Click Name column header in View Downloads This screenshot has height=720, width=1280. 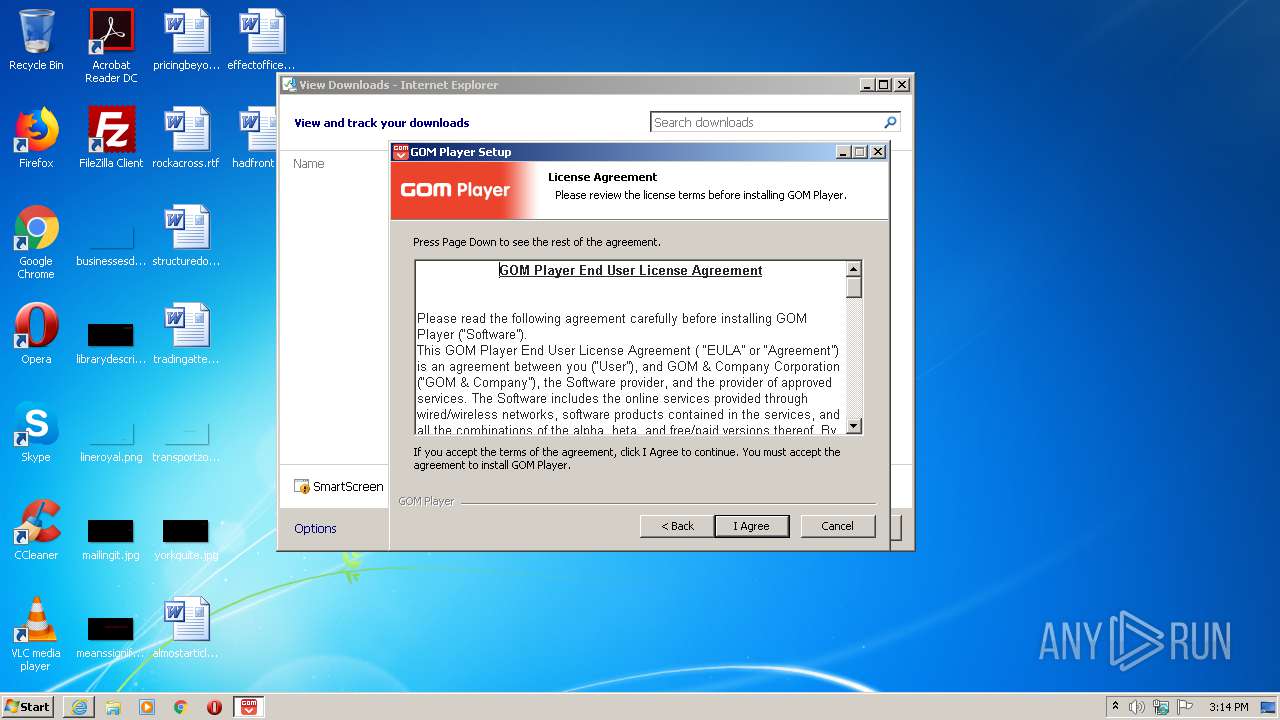(309, 164)
